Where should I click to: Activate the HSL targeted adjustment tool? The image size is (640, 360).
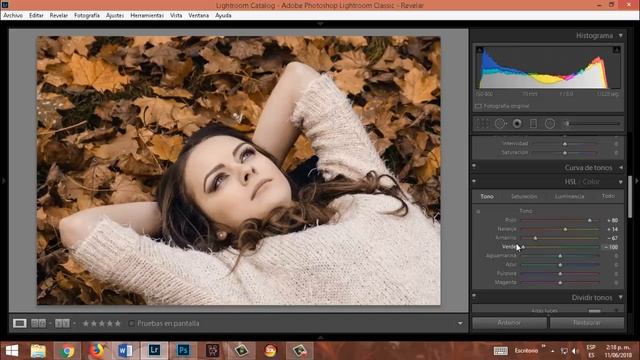(x=478, y=211)
